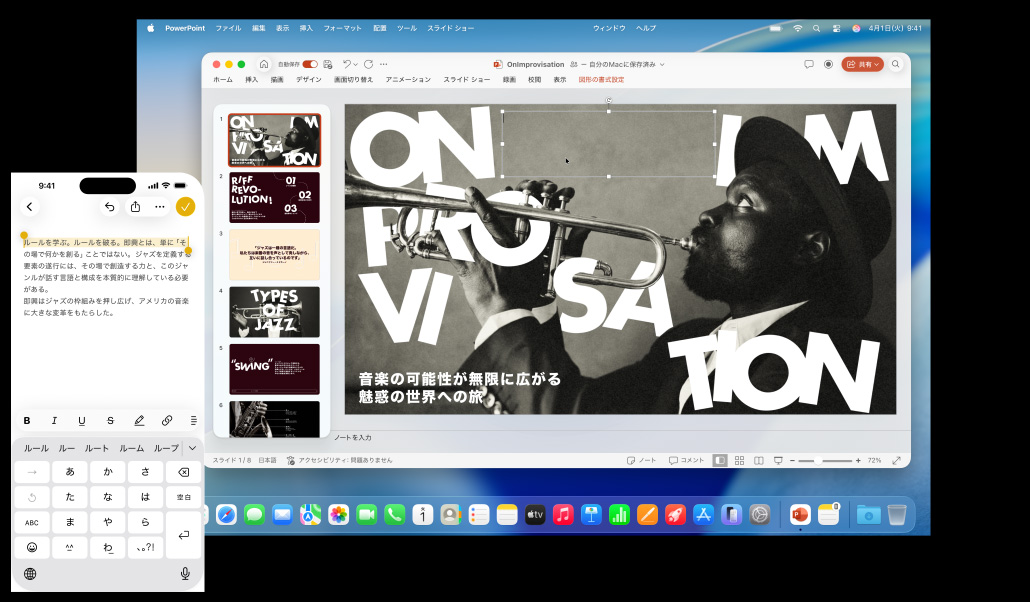Screen dimensions: 1030x602
Task: Toggle underline formatting on the phone
Action: tap(82, 421)
